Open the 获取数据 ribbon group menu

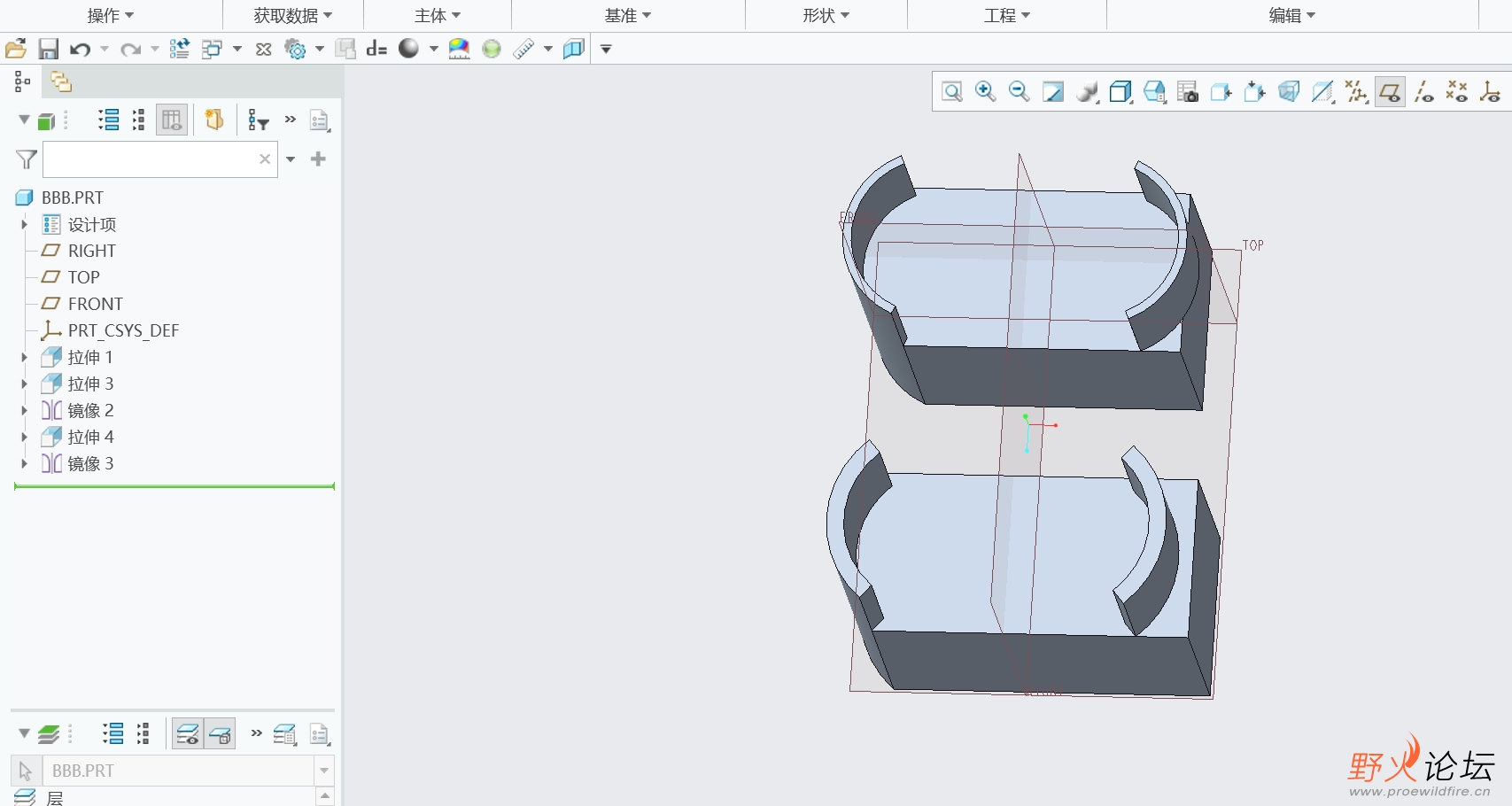[293, 15]
